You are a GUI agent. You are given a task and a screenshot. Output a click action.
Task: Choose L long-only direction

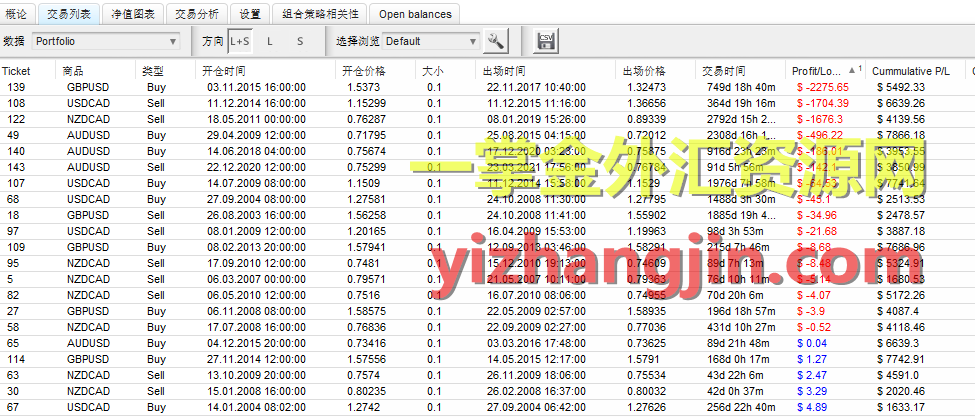tap(269, 41)
